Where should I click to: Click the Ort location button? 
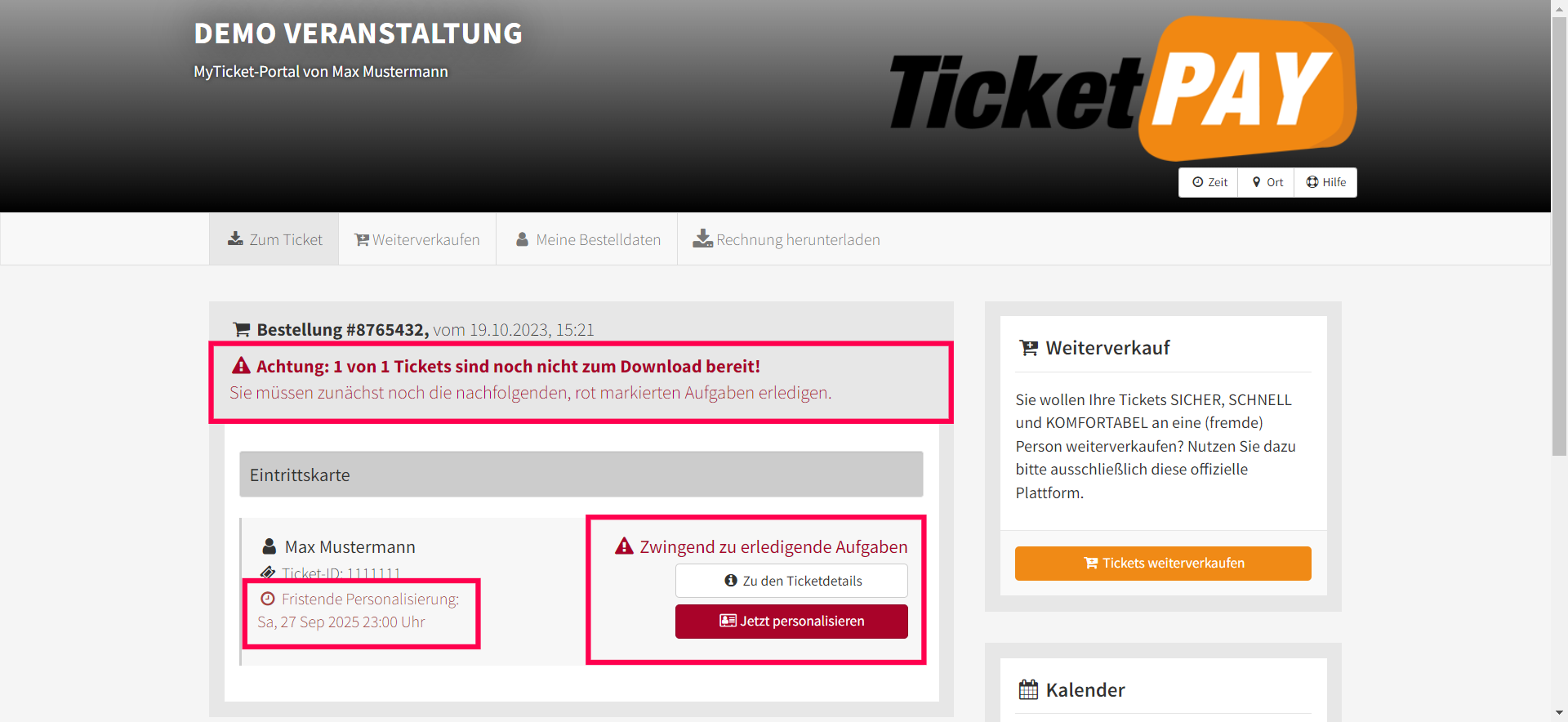pyautogui.click(x=1267, y=182)
